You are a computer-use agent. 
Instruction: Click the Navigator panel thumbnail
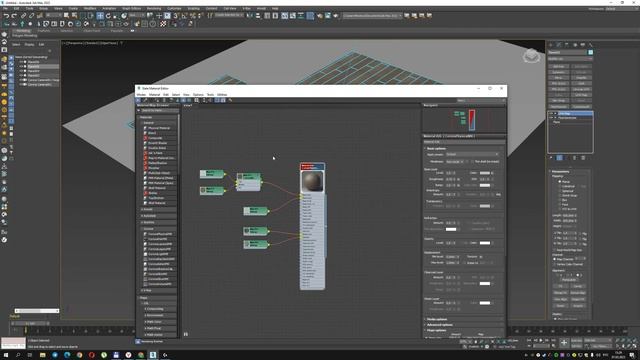464,120
